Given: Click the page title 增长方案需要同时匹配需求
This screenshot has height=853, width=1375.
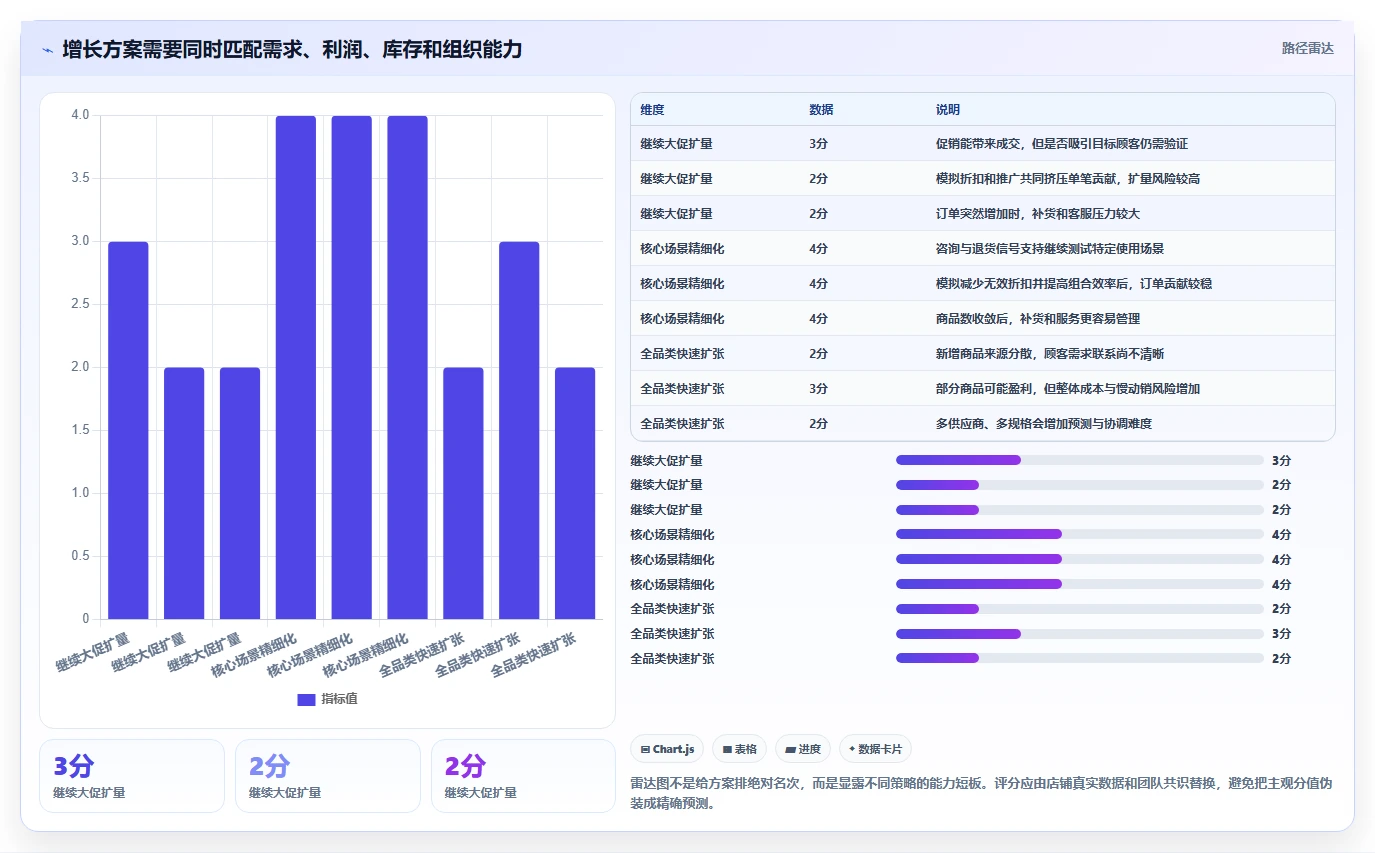Looking at the screenshot, I should (292, 49).
